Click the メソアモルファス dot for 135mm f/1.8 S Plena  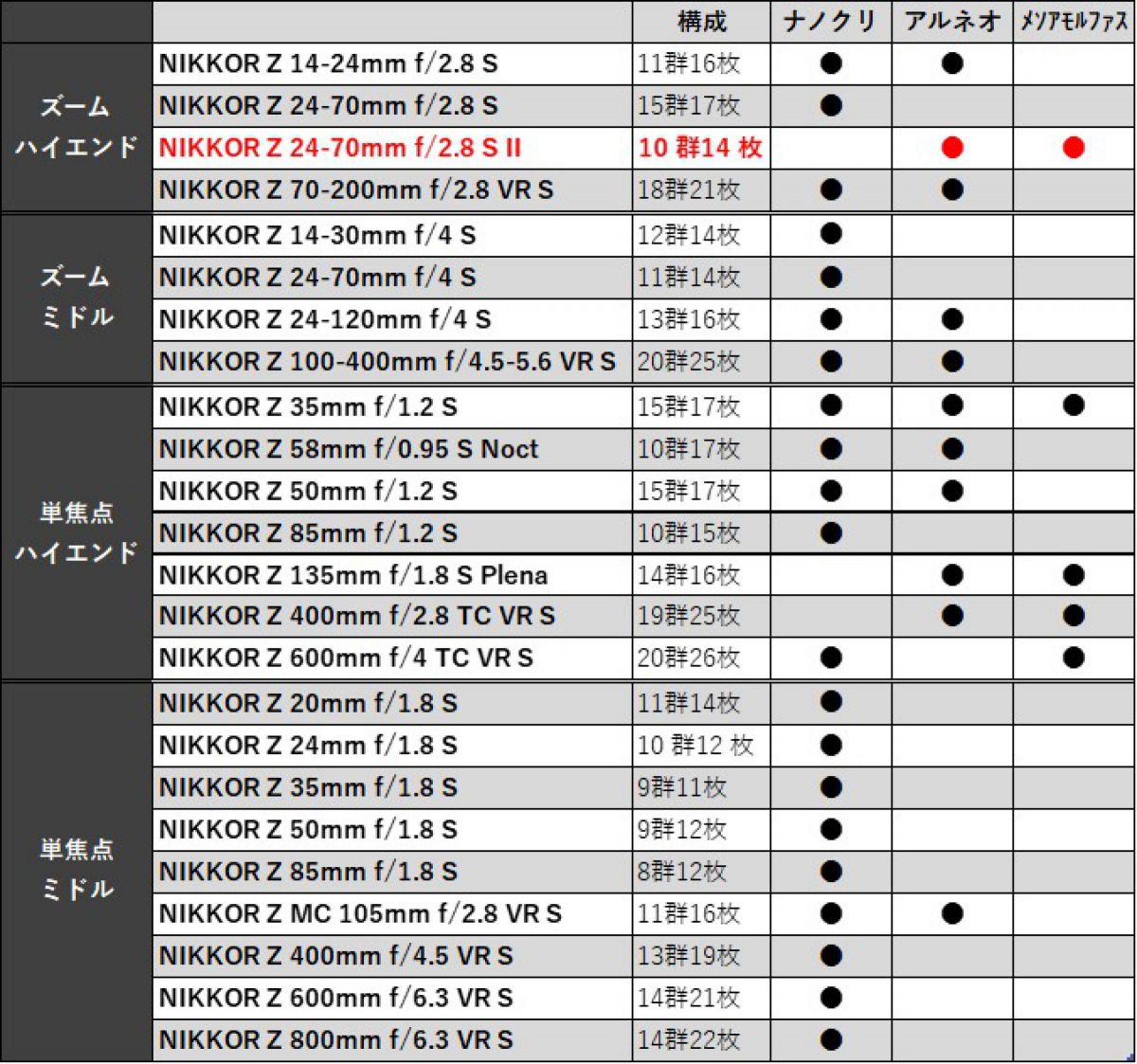tap(1074, 574)
